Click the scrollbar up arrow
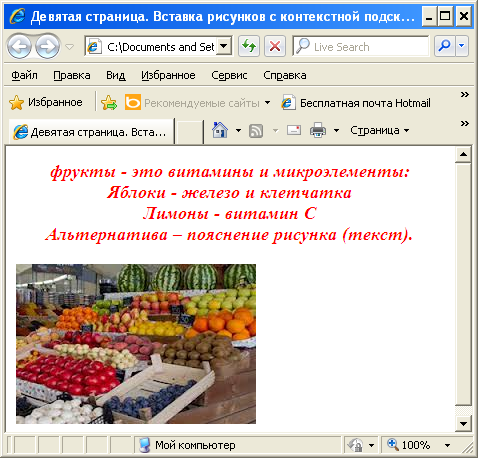This screenshot has width=478, height=458. [463, 154]
